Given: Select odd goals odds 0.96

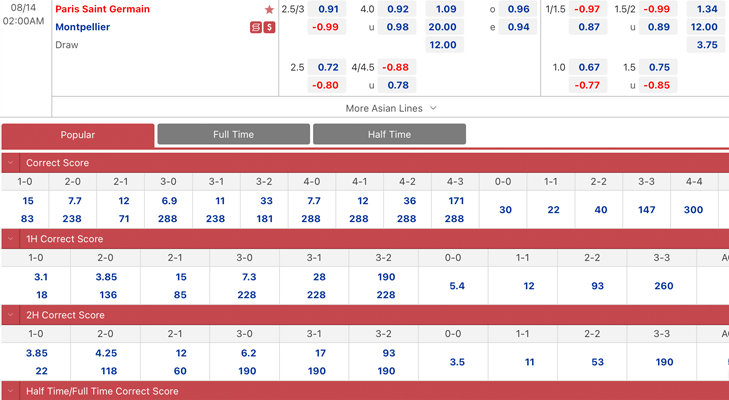Looking at the screenshot, I should click(x=517, y=9).
